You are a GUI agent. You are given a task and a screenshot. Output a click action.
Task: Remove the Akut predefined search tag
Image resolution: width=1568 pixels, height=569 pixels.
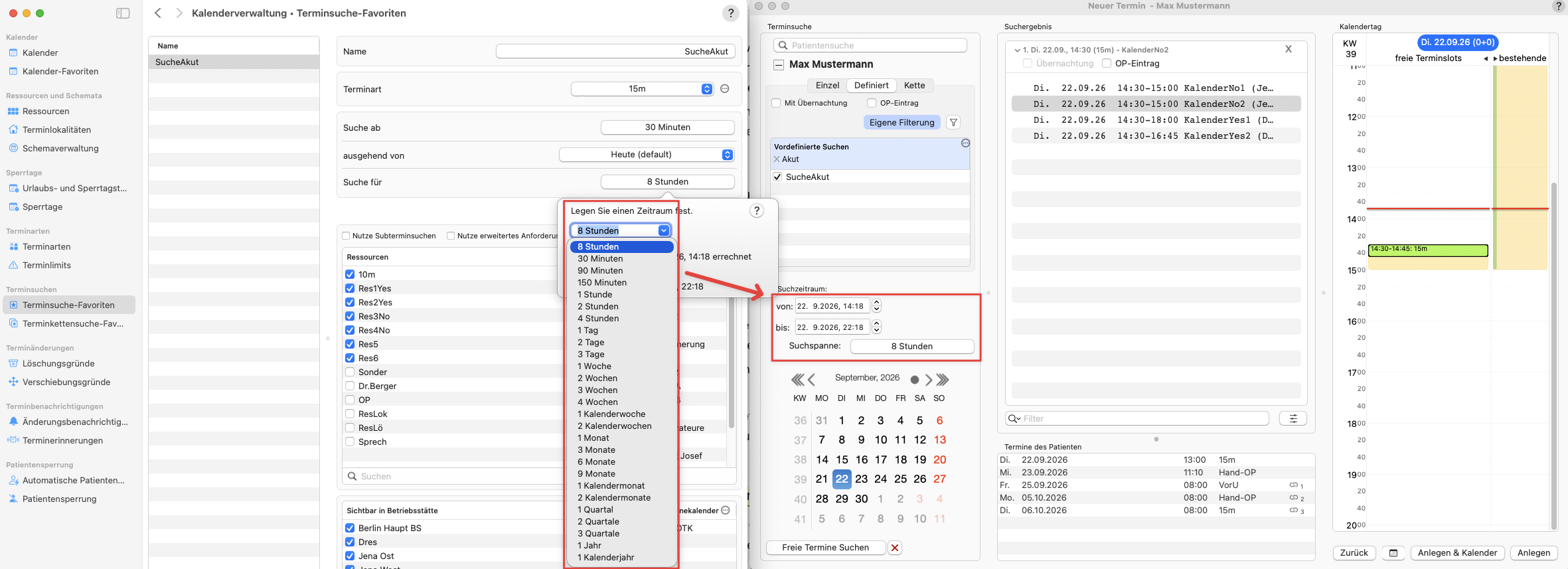pyautogui.click(x=777, y=159)
